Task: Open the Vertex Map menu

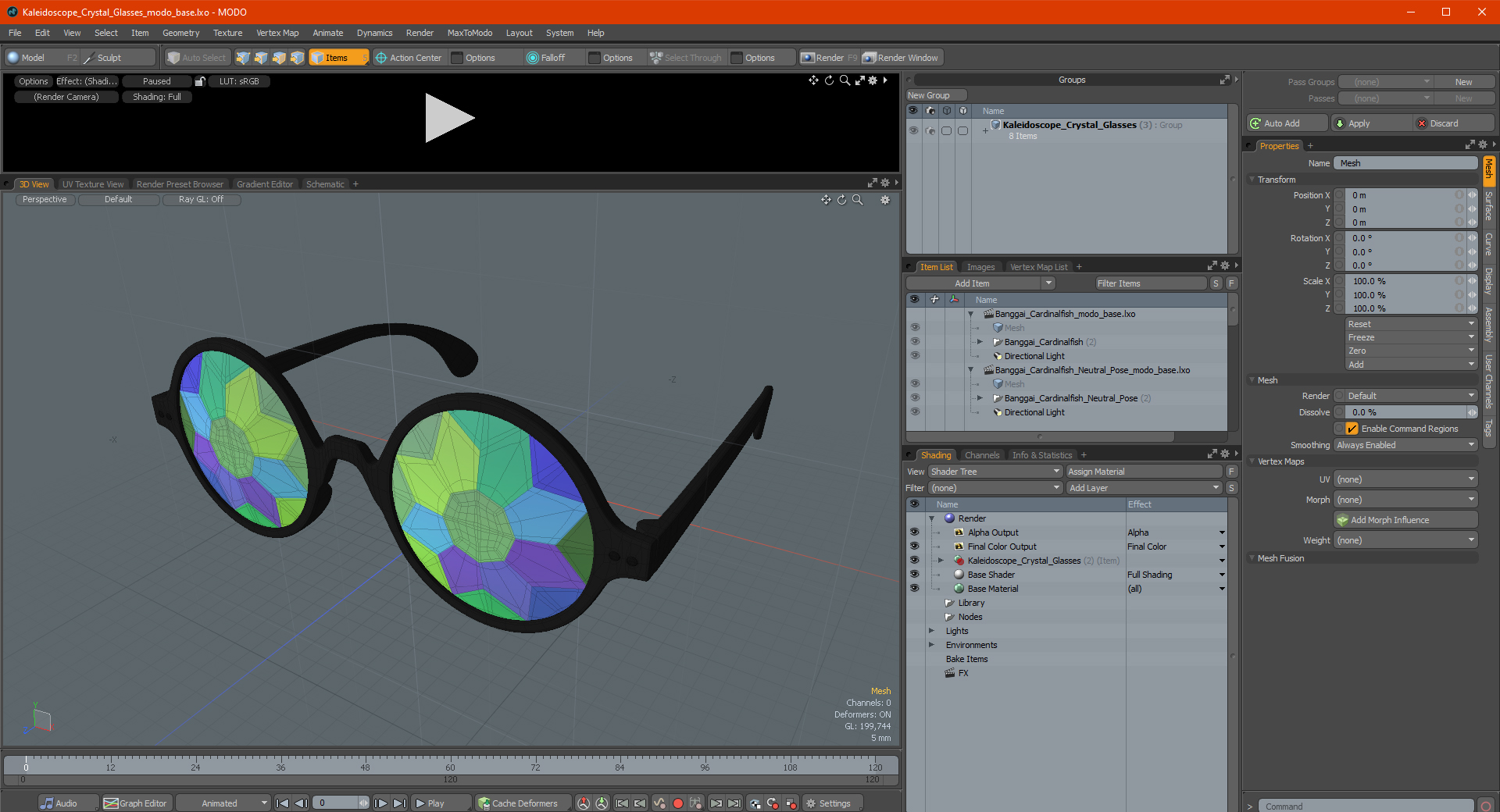Action: click(277, 33)
